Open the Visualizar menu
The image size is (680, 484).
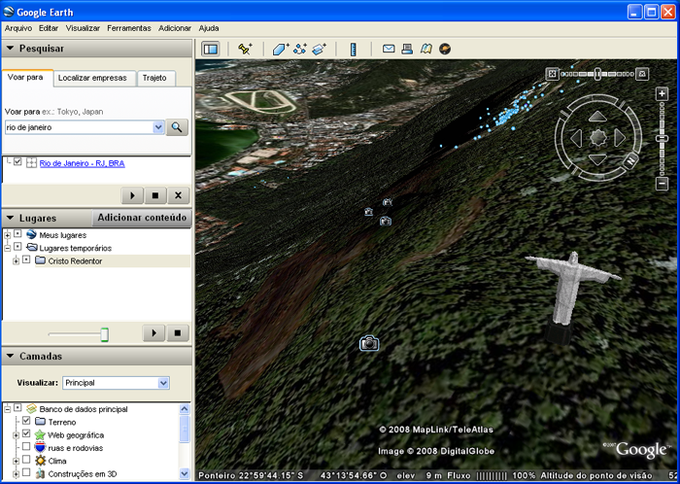point(83,28)
